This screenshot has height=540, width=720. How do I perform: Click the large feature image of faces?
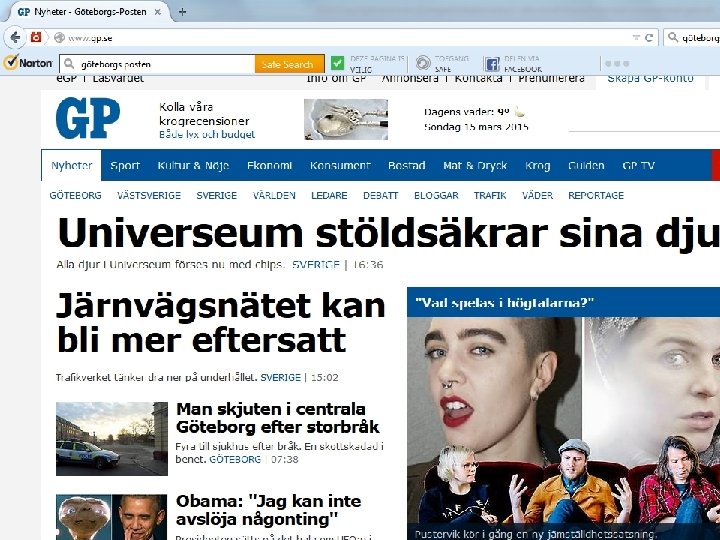pos(563,420)
